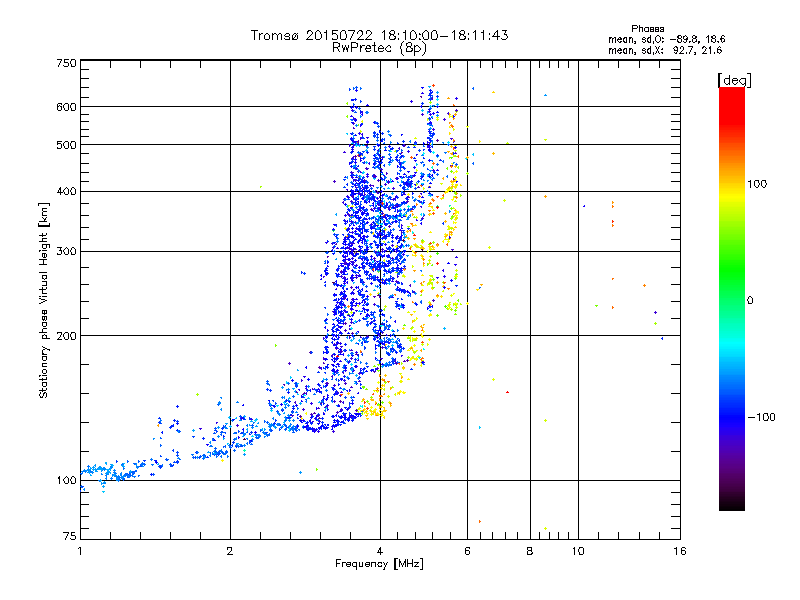Click the colorbar label '0'
The width and height of the screenshot is (800, 600).
[x=750, y=301]
